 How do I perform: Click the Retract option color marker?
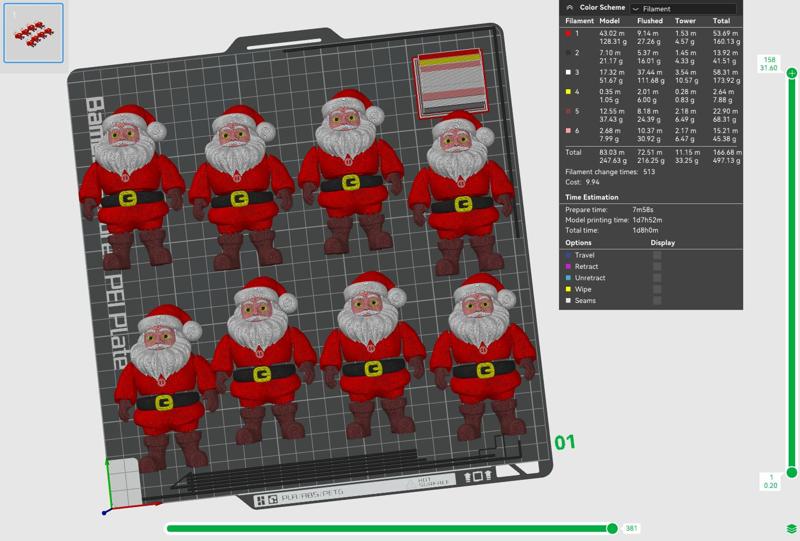pos(568,266)
